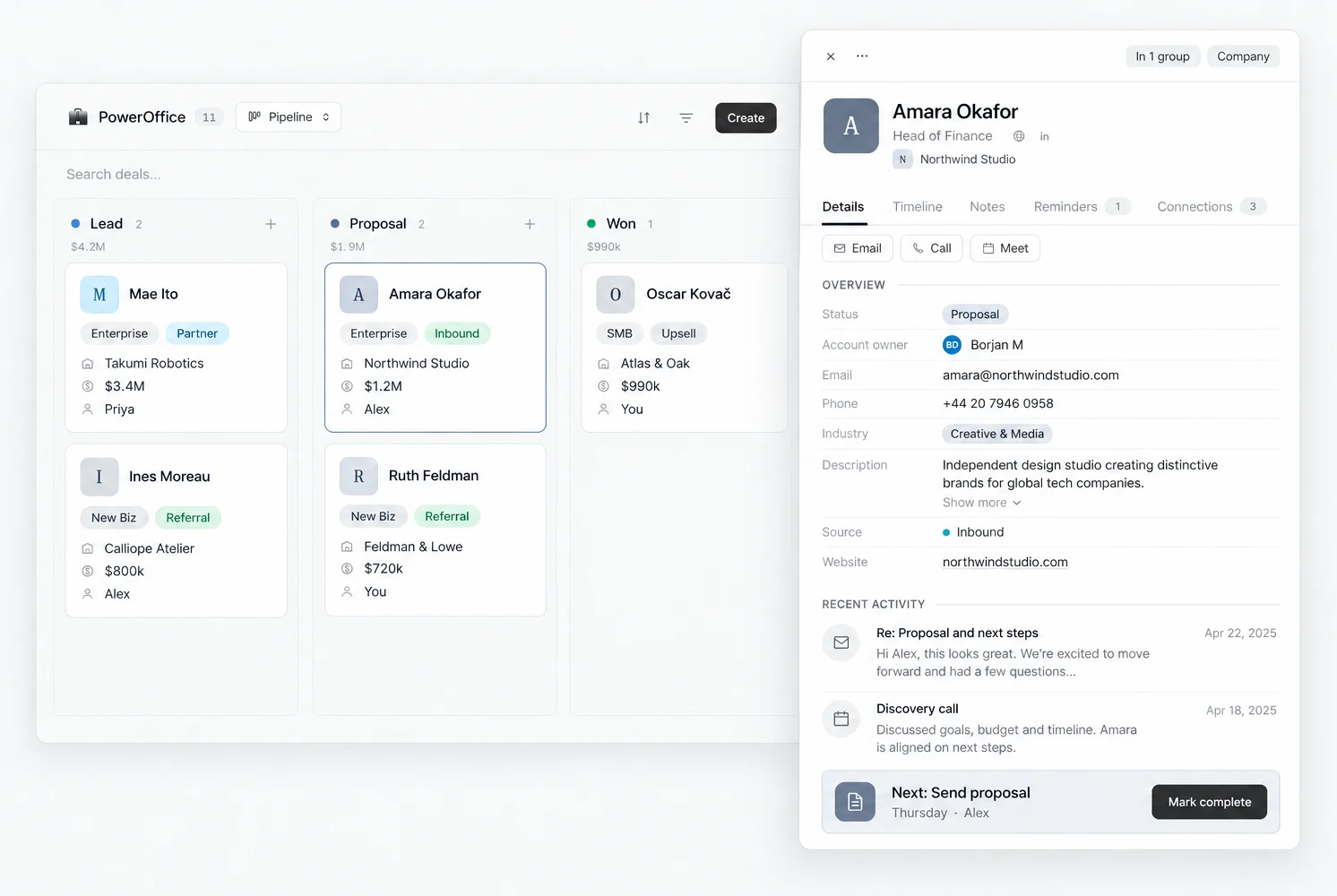Switch to the Details tab

(x=843, y=207)
